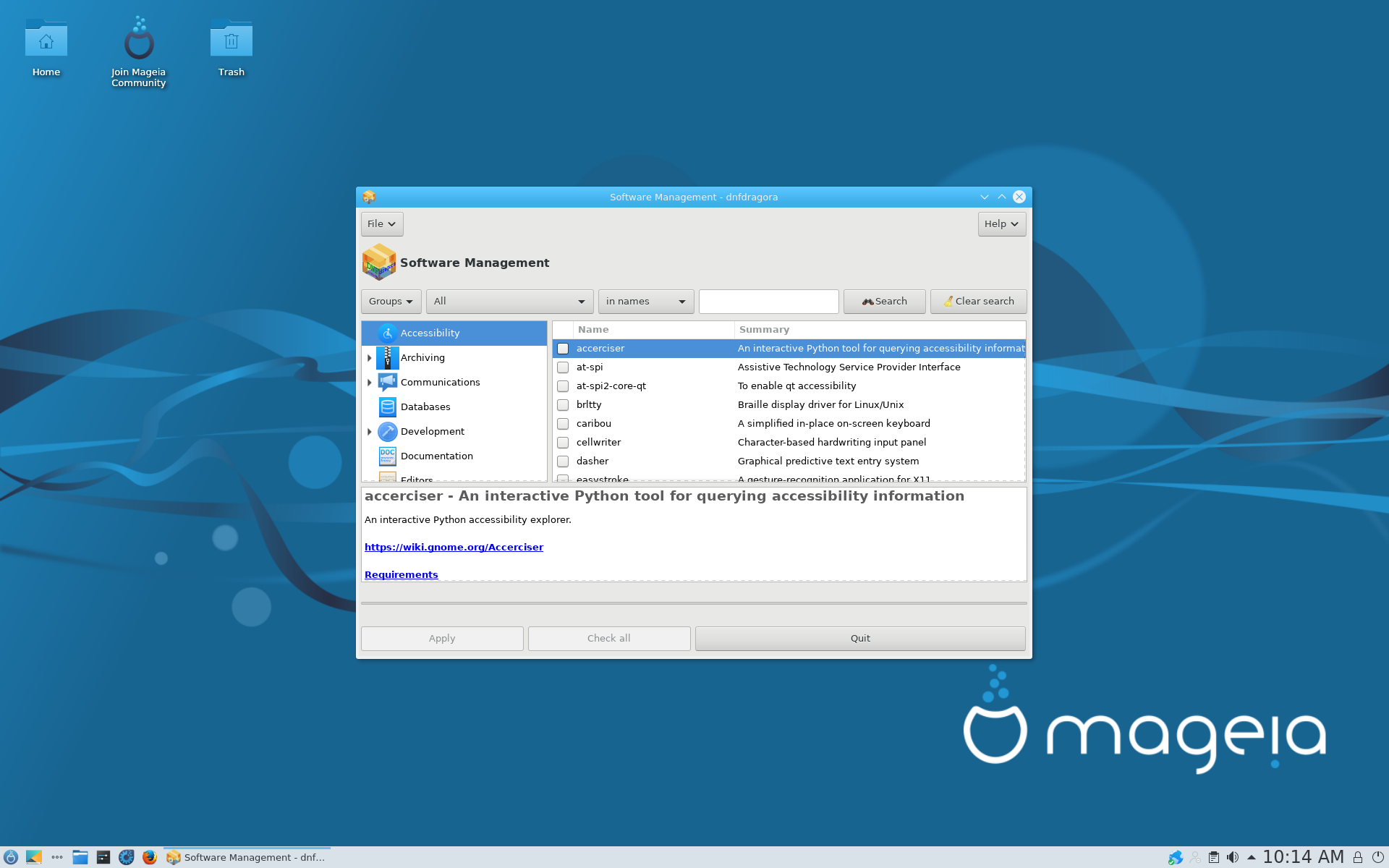Viewport: 1389px width, 868px height.
Task: Open the Groups view dropdown
Action: [391, 302]
